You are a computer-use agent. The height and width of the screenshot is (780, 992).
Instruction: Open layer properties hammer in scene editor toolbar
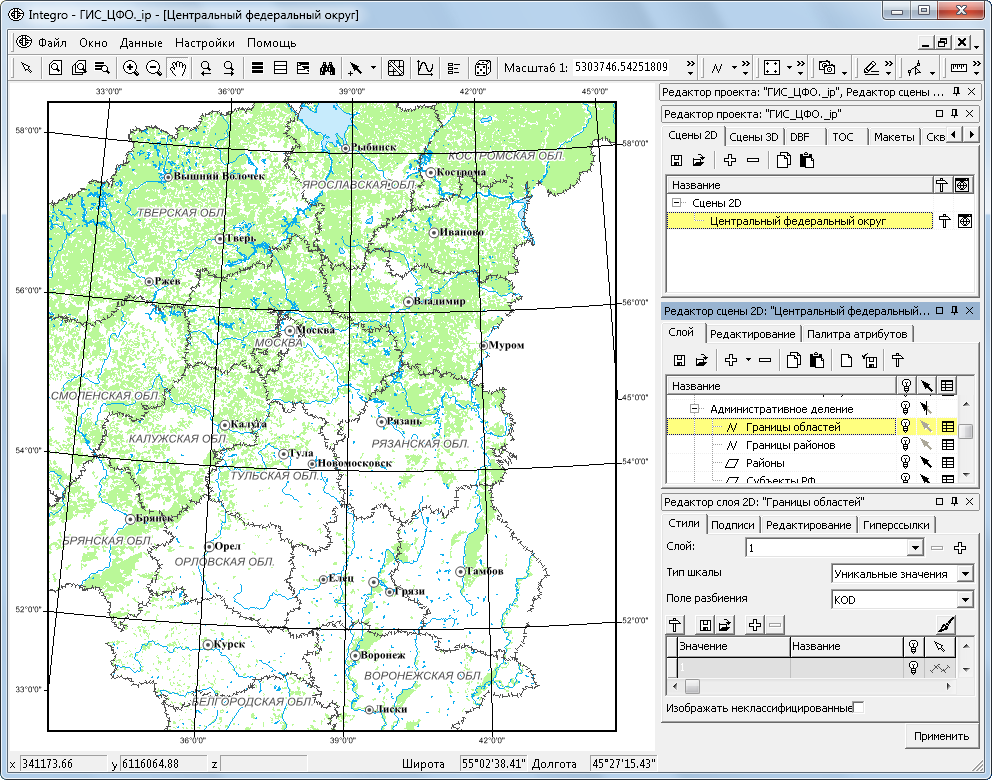click(x=897, y=361)
